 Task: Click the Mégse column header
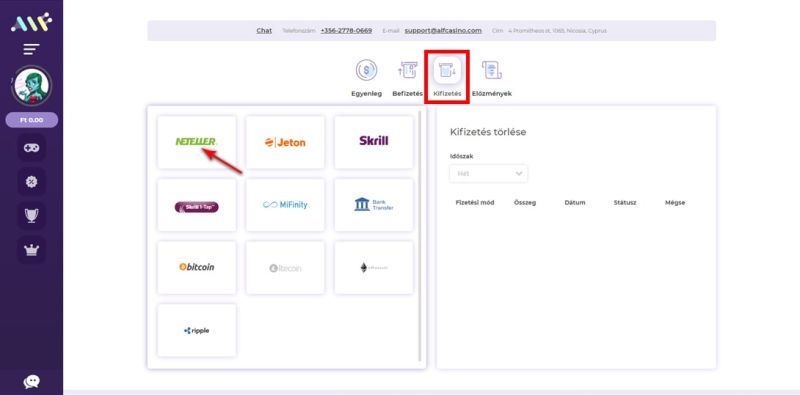coord(675,203)
